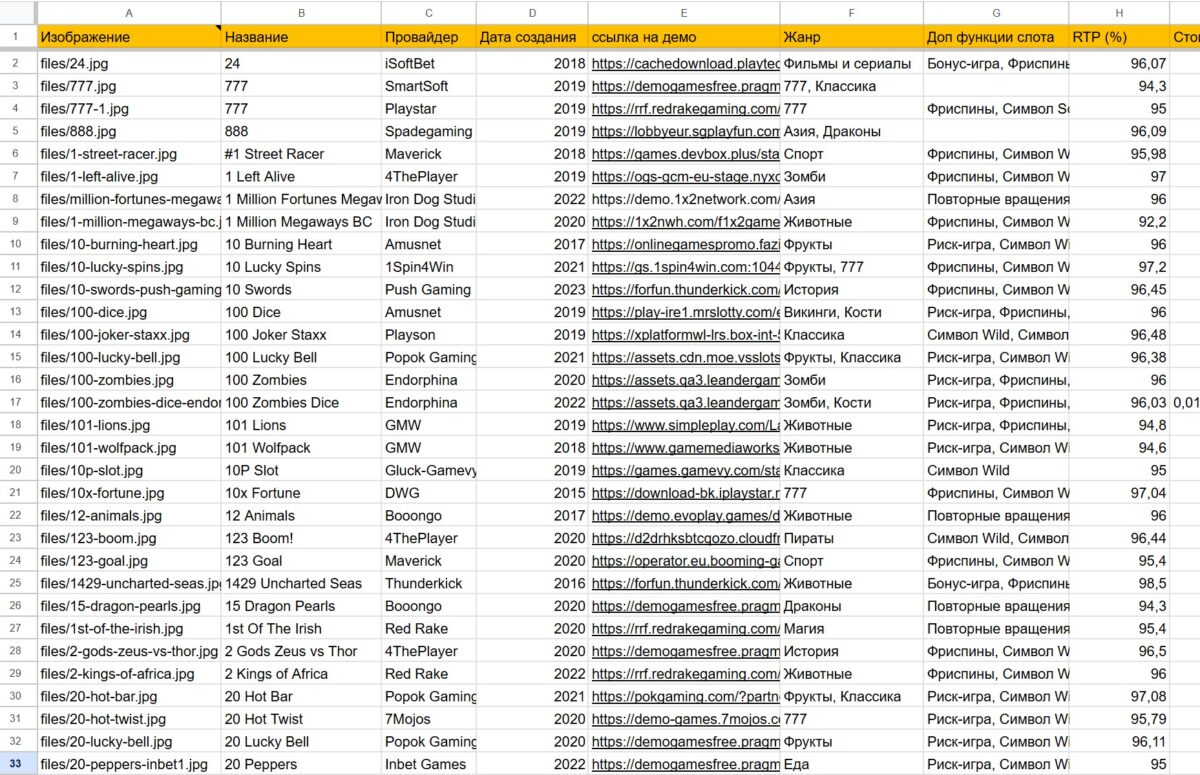
Task: Select the cell files/888.jpg
Action: coord(129,131)
